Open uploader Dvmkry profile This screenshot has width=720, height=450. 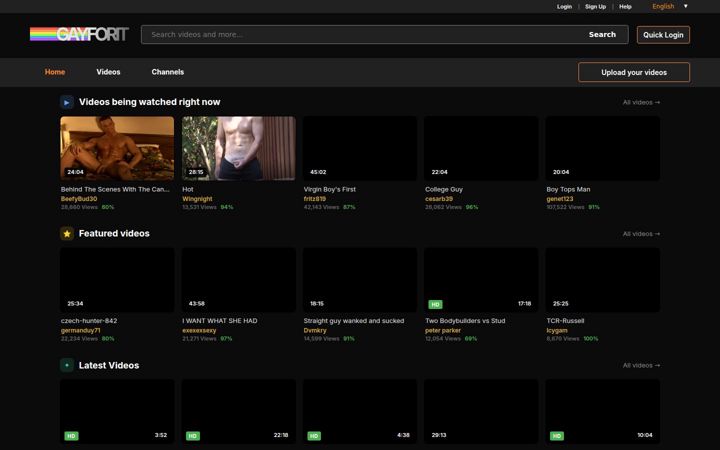[315, 331]
